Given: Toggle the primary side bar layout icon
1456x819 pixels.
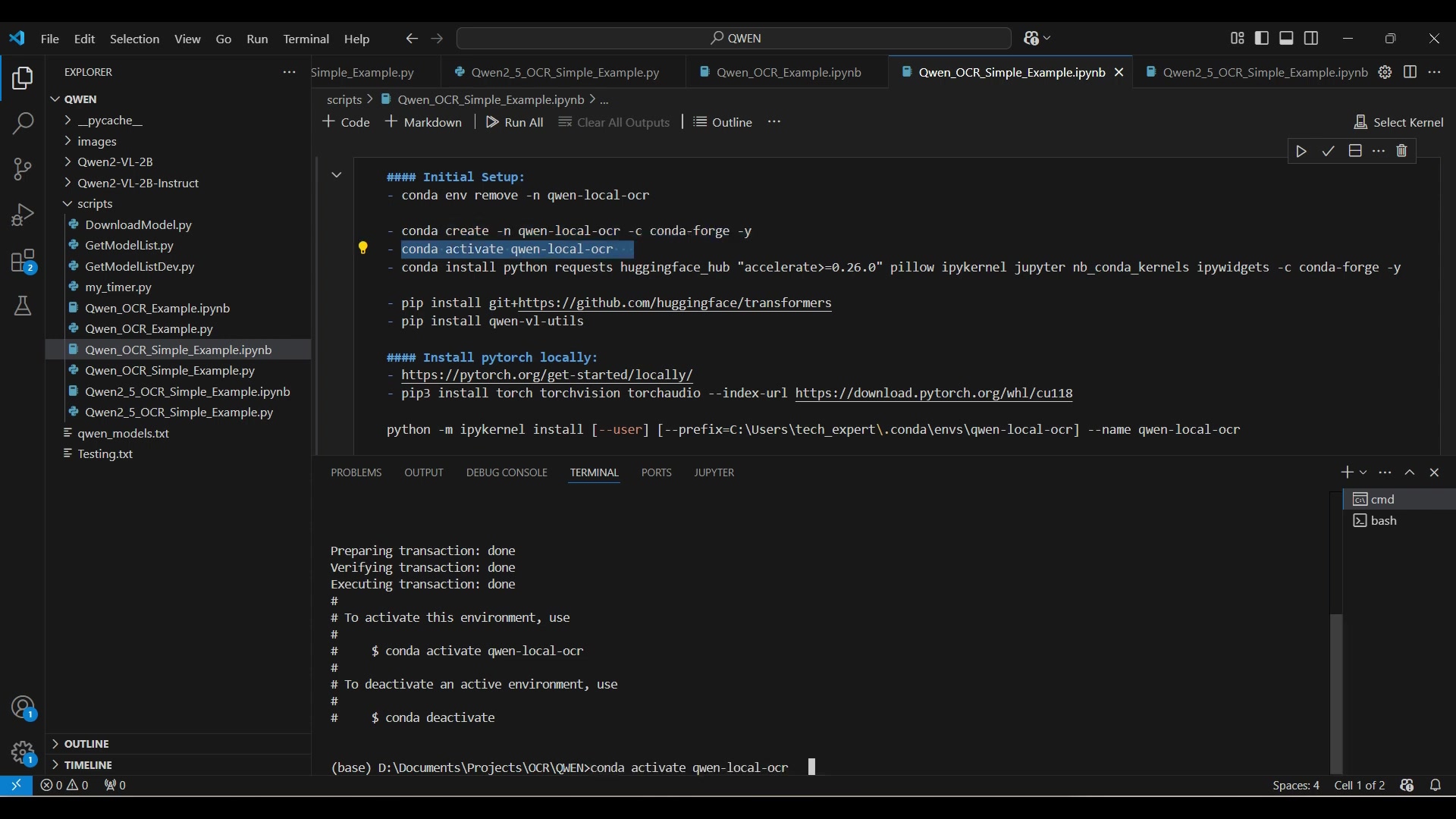Looking at the screenshot, I should click(x=1262, y=38).
